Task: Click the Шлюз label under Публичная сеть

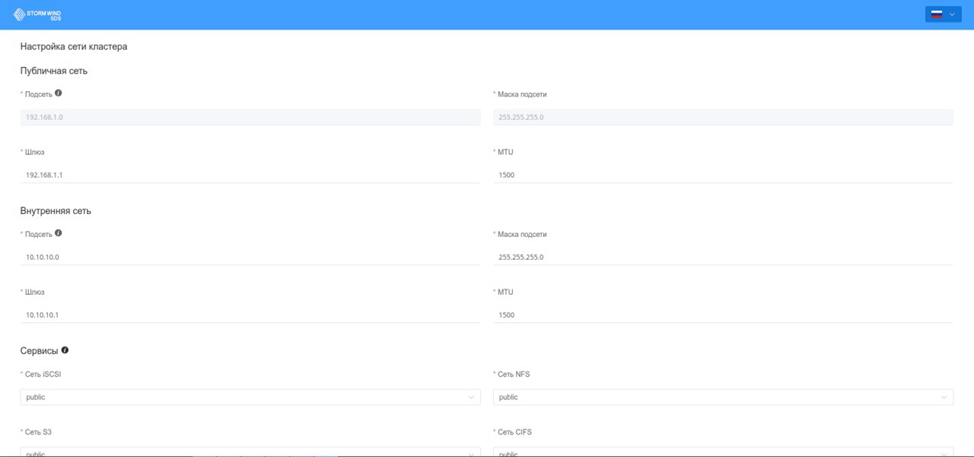Action: pyautogui.click(x=35, y=152)
